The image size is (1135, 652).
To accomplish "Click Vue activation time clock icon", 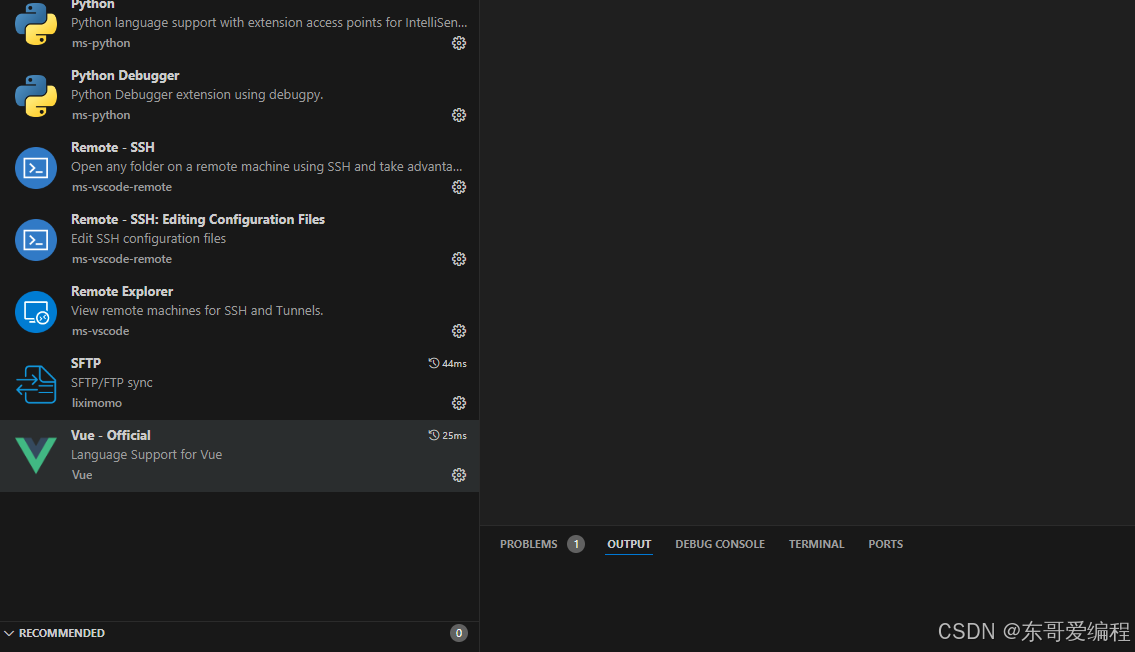I will click(434, 435).
